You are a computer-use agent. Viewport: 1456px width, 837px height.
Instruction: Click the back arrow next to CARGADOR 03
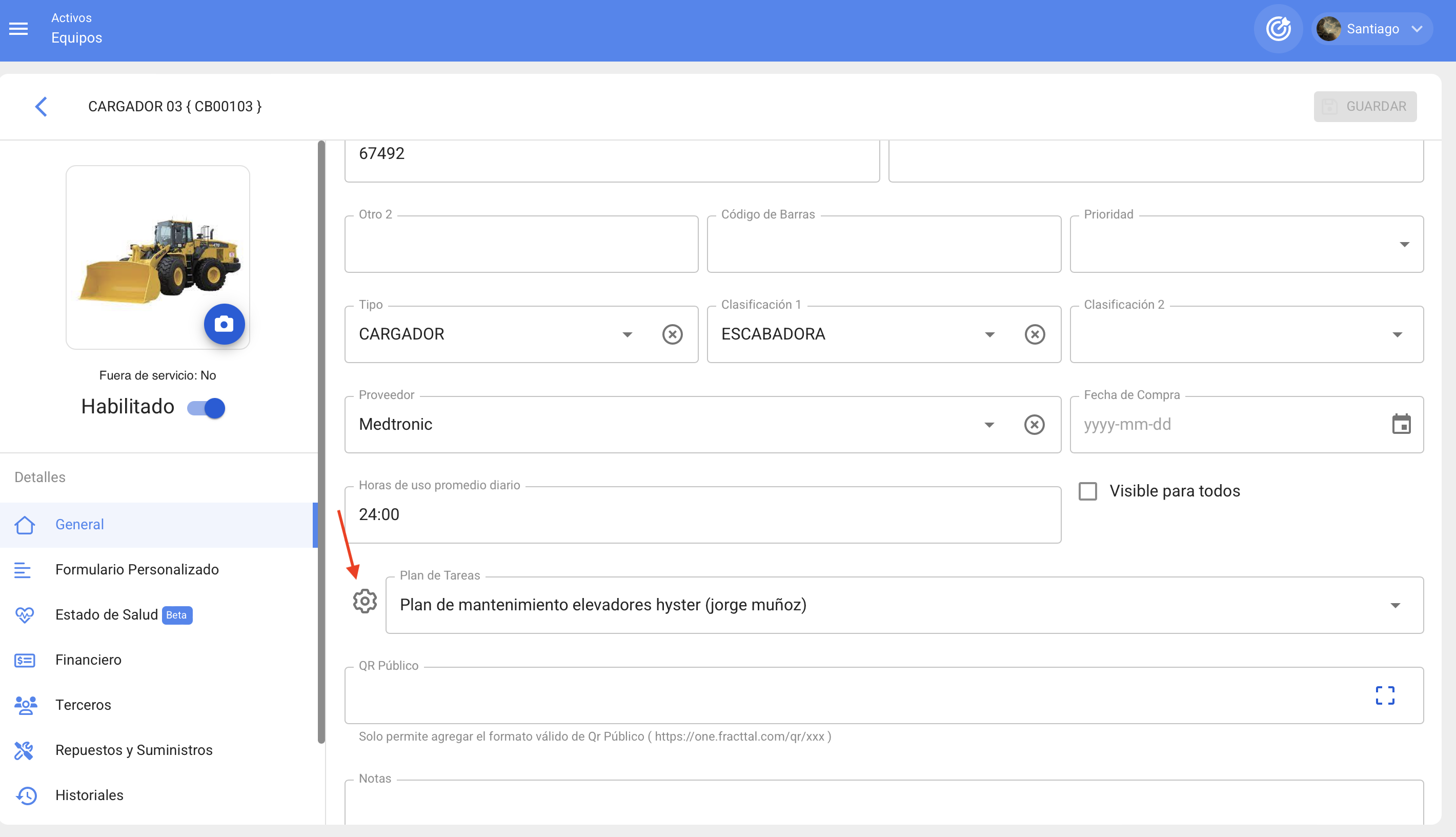tap(41, 106)
